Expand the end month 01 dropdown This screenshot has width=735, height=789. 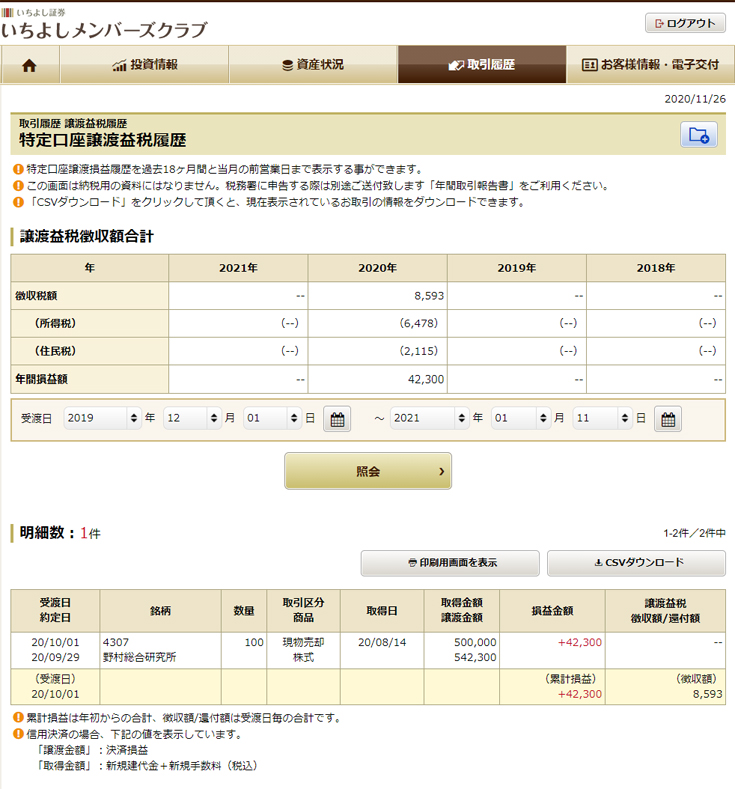518,419
